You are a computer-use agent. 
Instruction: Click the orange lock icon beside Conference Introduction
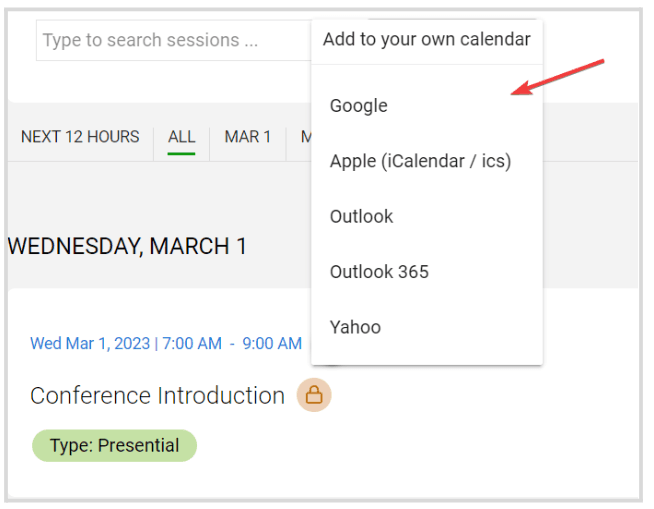(x=314, y=395)
